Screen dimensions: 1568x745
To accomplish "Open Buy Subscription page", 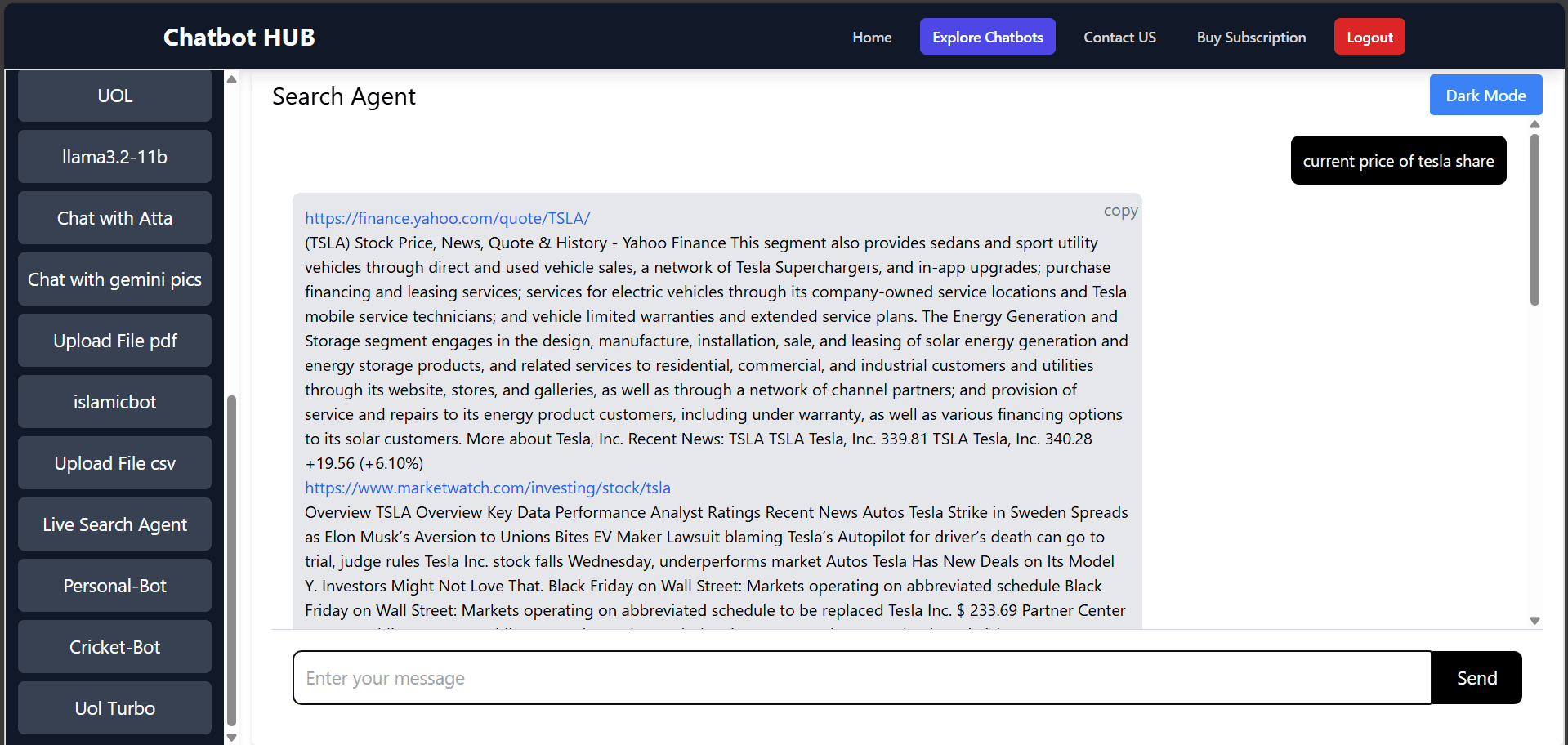I will coord(1251,37).
